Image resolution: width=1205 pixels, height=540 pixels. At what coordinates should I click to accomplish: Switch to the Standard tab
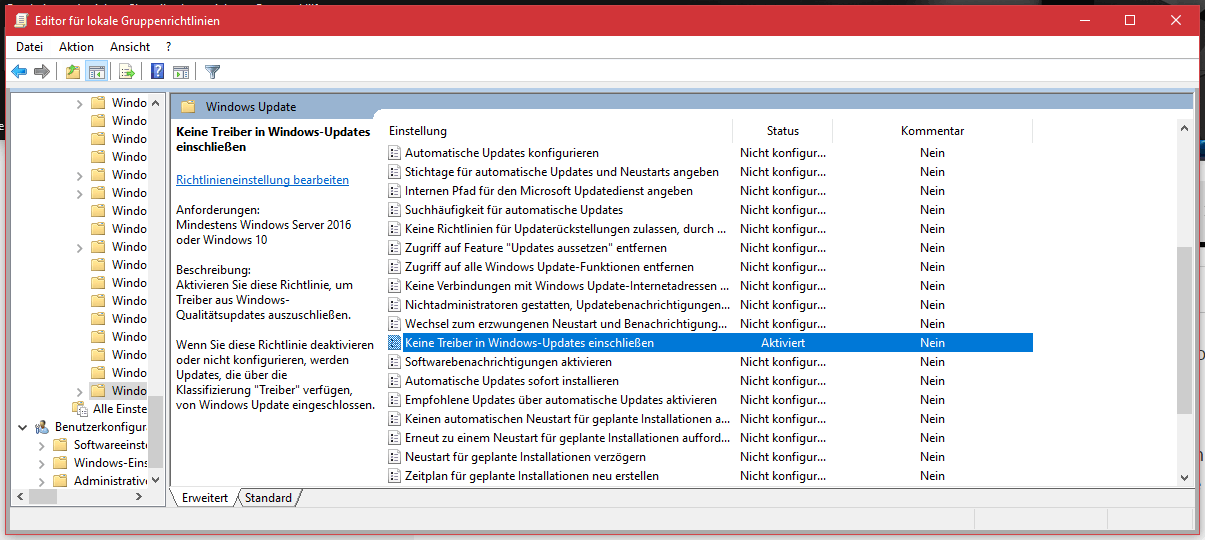(268, 498)
